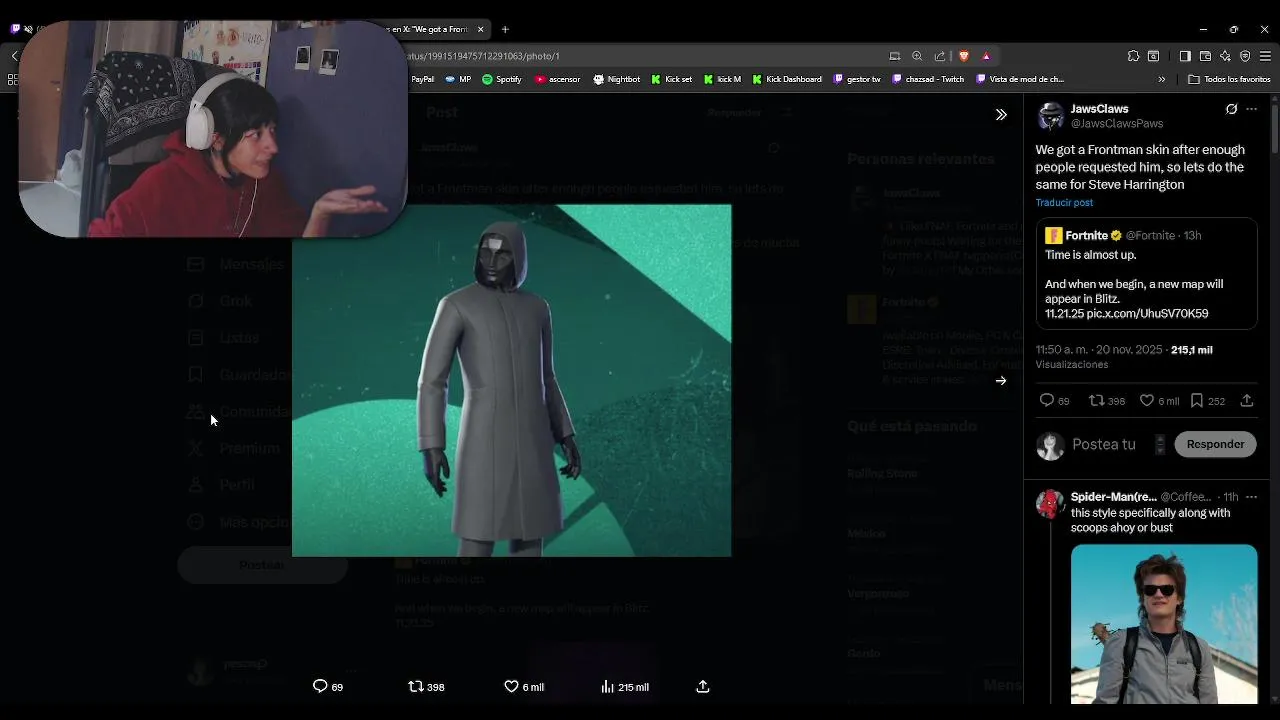Open more options menu on JawsClaws post
This screenshot has width=1280, height=720.
[1251, 109]
